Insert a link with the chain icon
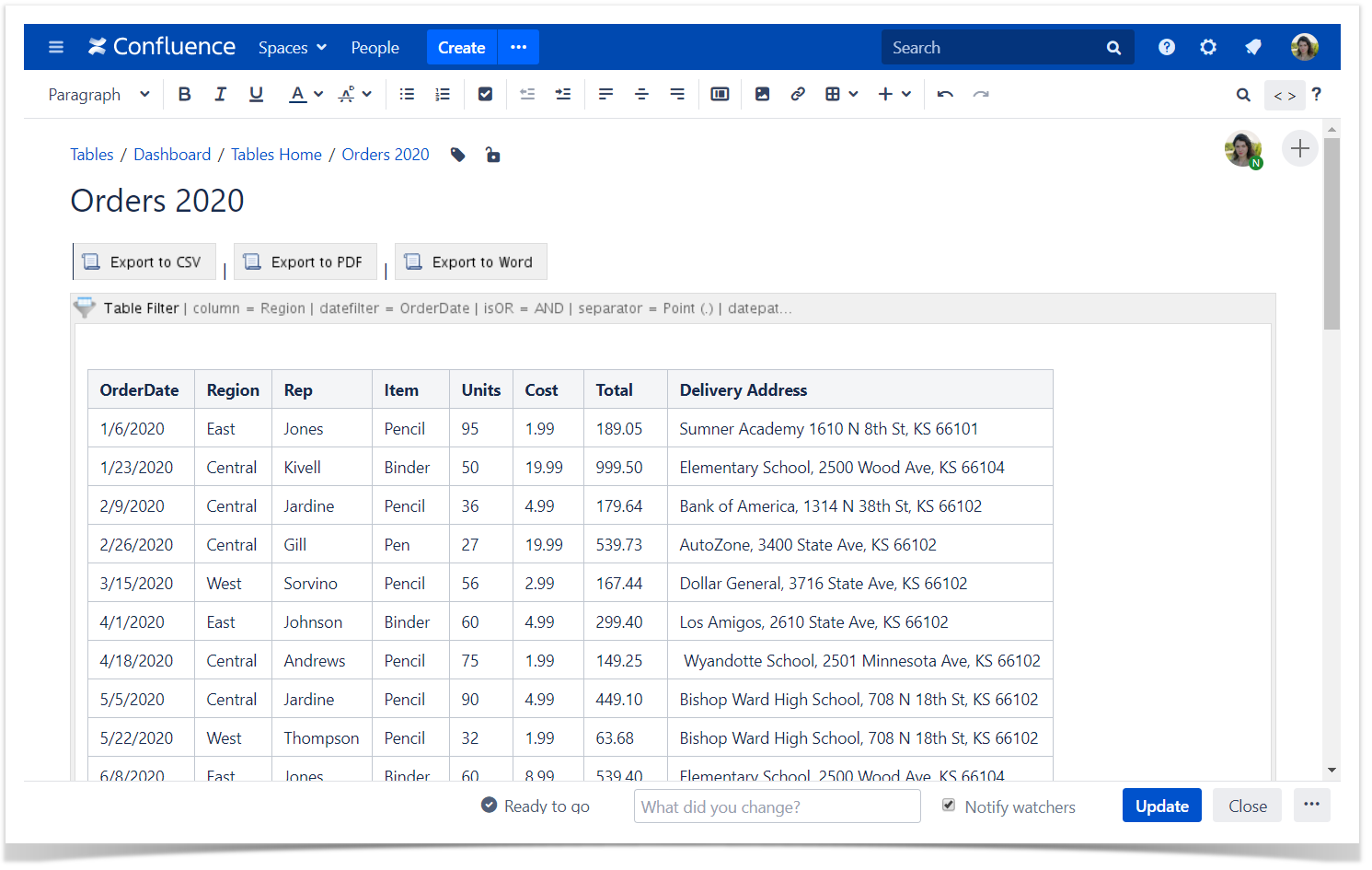Image resolution: width=1372 pixels, height=870 pixels. [798, 94]
